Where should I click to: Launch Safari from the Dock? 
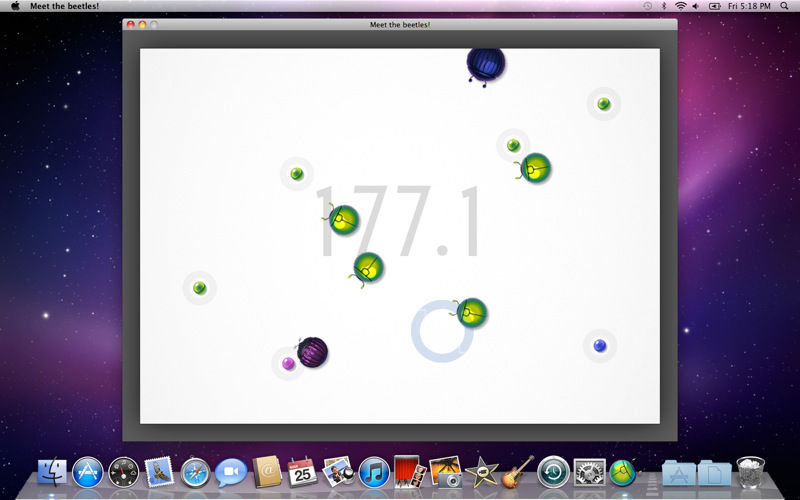pos(195,472)
